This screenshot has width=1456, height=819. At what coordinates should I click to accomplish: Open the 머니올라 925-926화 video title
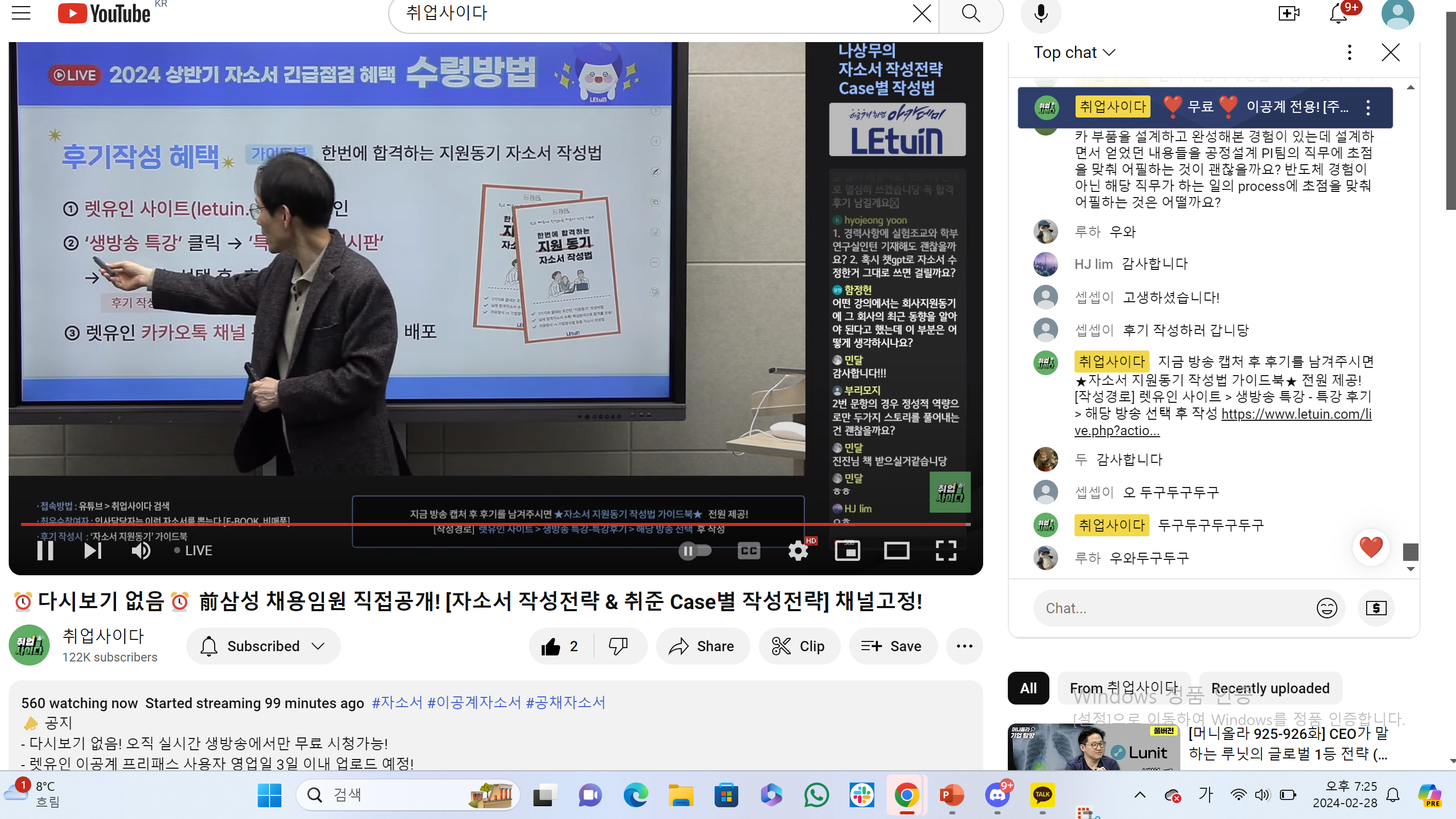[1288, 744]
